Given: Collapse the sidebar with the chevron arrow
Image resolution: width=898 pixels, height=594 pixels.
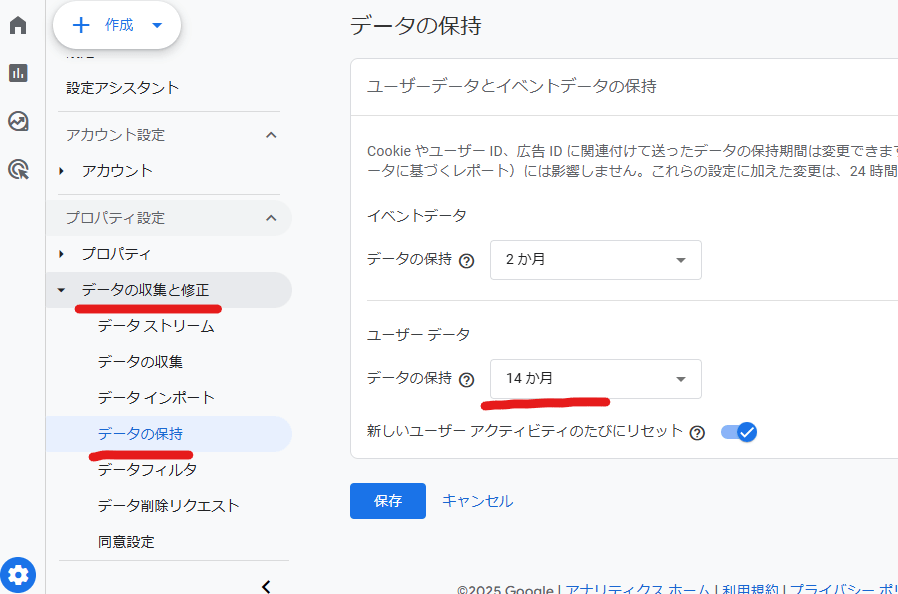Looking at the screenshot, I should click(266, 586).
